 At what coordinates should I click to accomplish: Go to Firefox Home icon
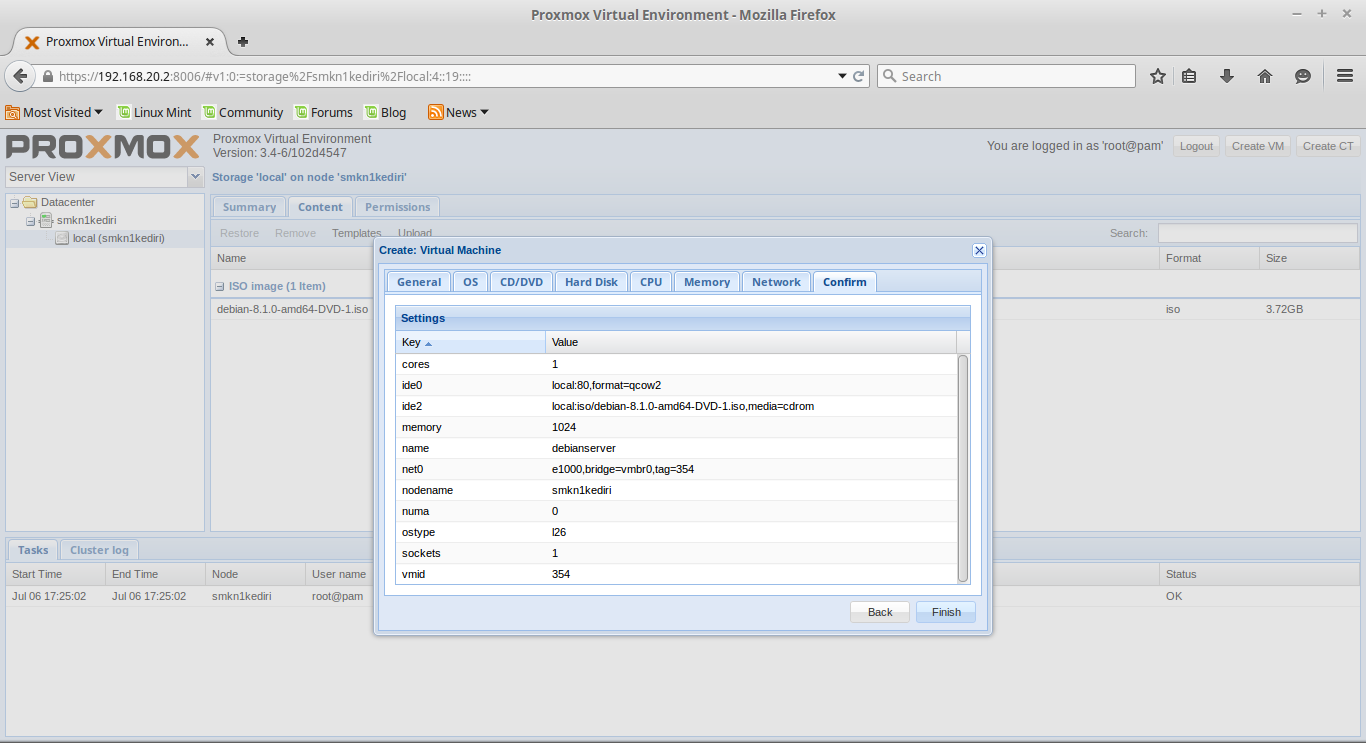point(1265,76)
